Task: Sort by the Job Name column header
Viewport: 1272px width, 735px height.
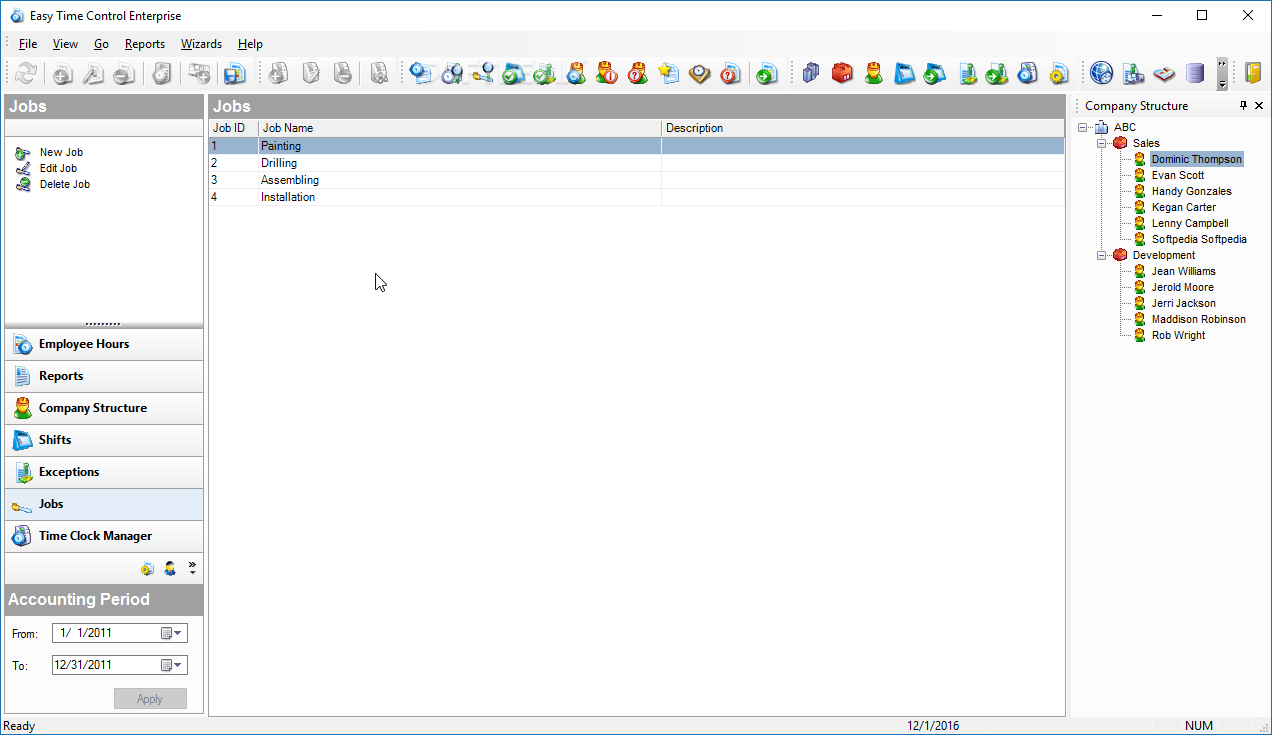Action: coord(460,128)
